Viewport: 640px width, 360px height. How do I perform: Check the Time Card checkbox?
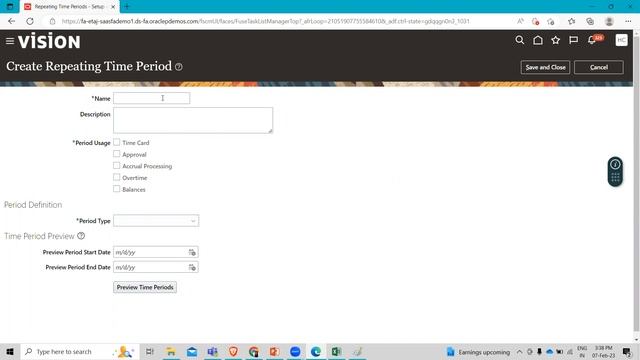117,142
